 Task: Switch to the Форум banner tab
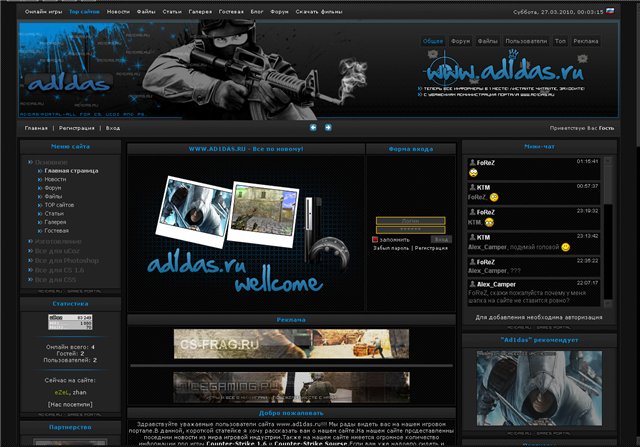[x=460, y=41]
